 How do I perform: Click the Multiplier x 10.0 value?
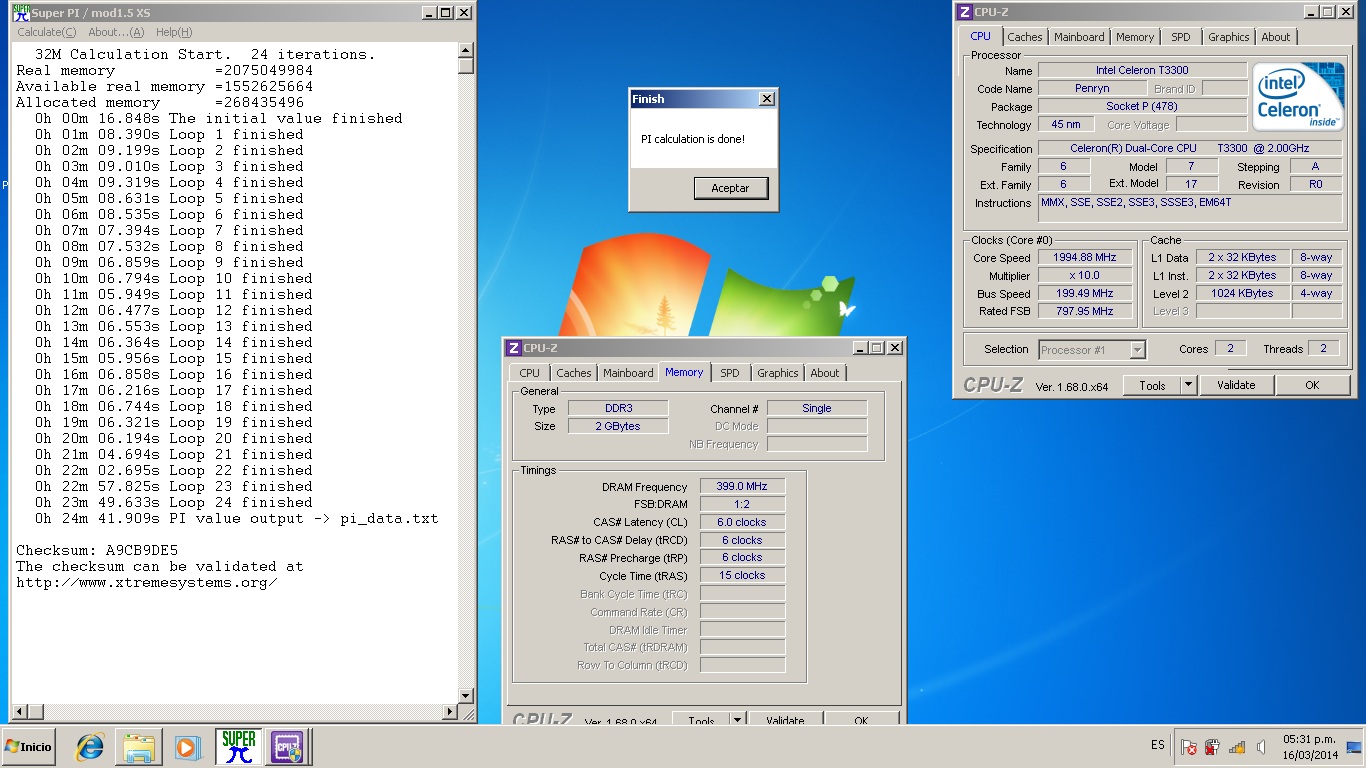1085,275
